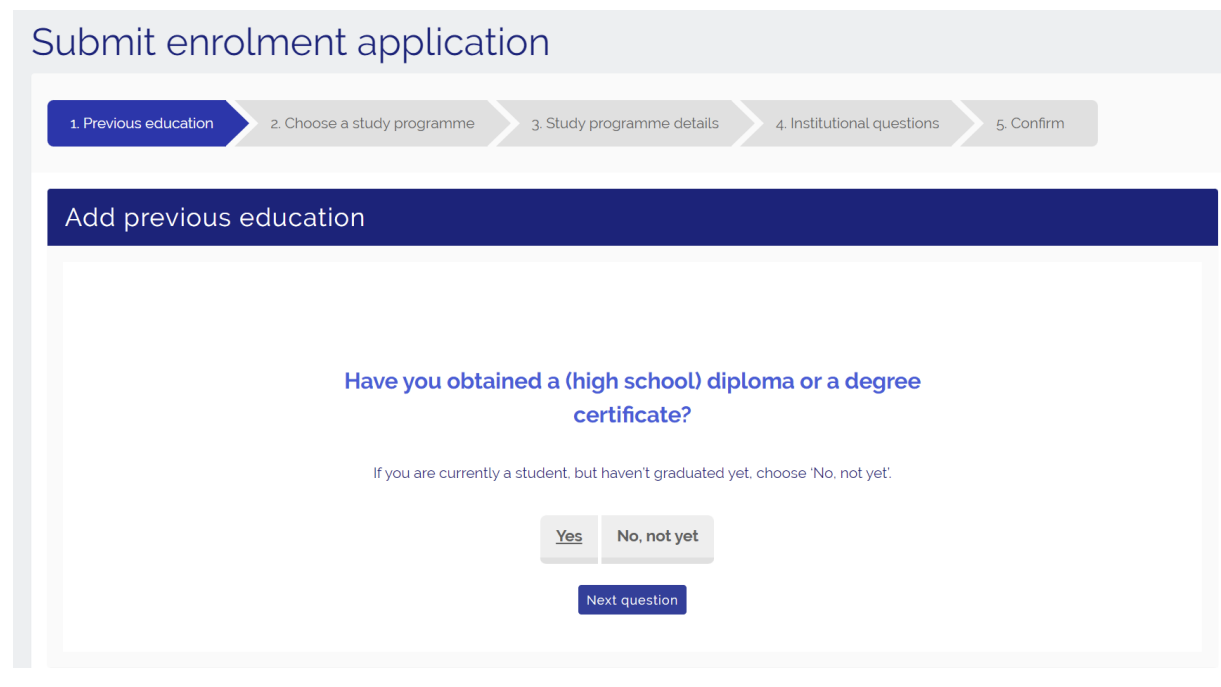
Task: Open step 5 Confirm
Action: [1030, 124]
